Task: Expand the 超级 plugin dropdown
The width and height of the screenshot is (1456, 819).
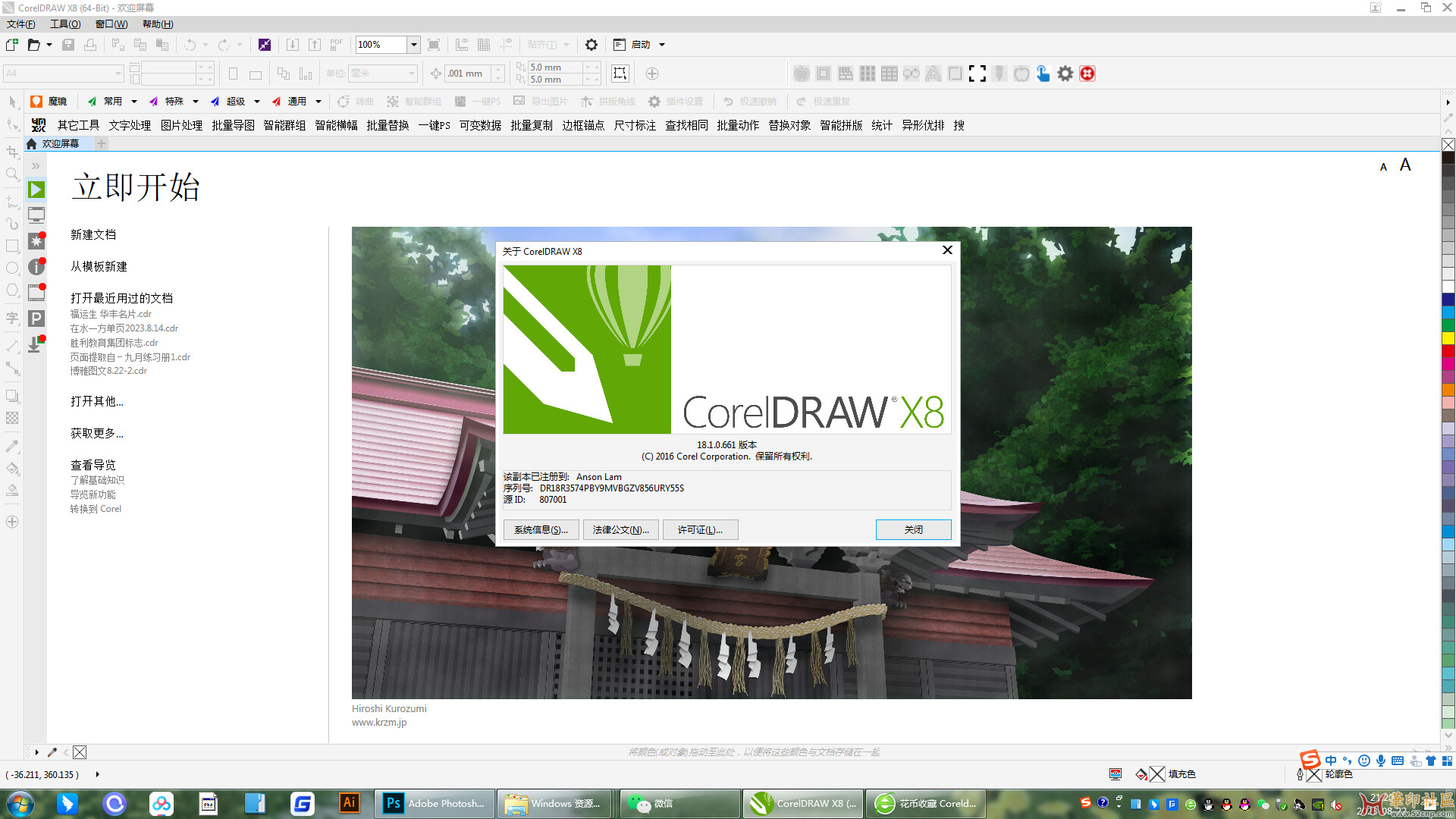Action: point(257,102)
